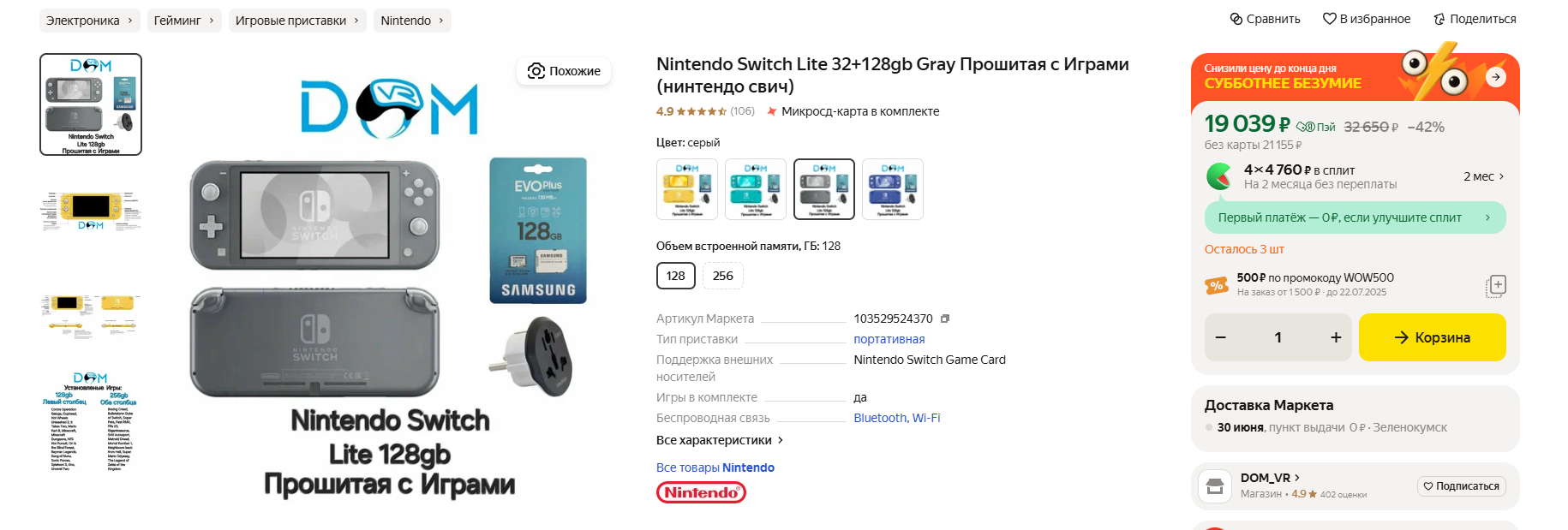Add to favorites with the heart icon
1568x530 pixels.
[1329, 19]
